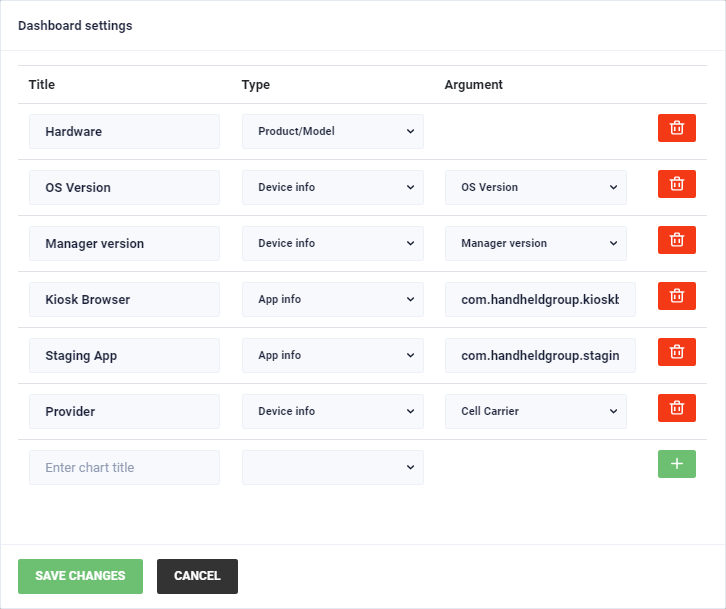Screen dimensions: 726x609
Task: Click Save Changes button
Action: (80, 576)
